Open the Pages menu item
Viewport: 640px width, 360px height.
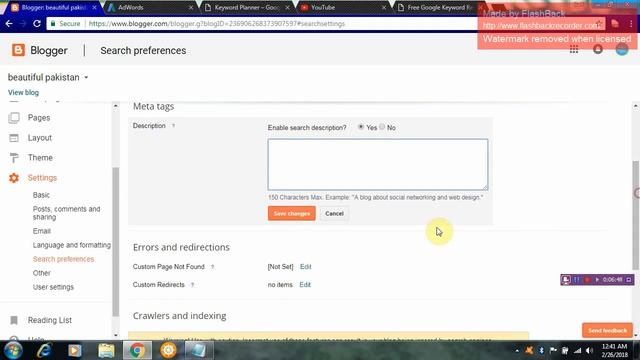click(39, 118)
